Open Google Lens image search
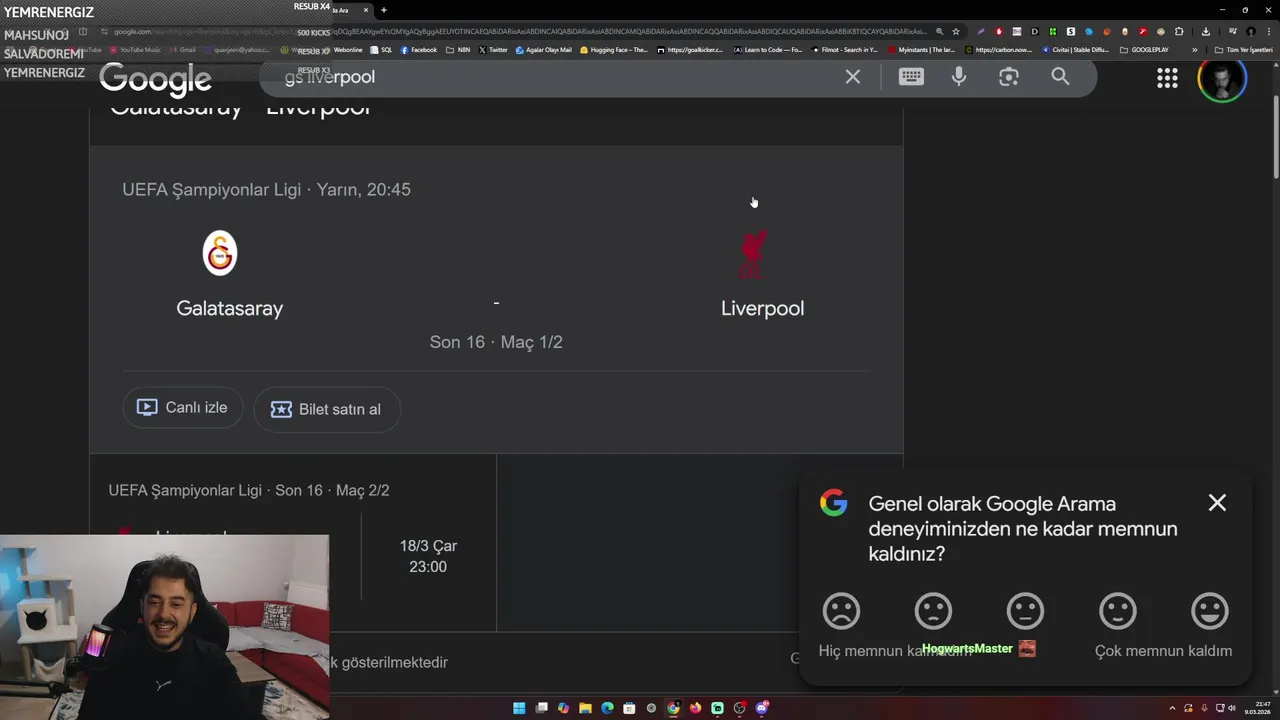 tap(1009, 77)
